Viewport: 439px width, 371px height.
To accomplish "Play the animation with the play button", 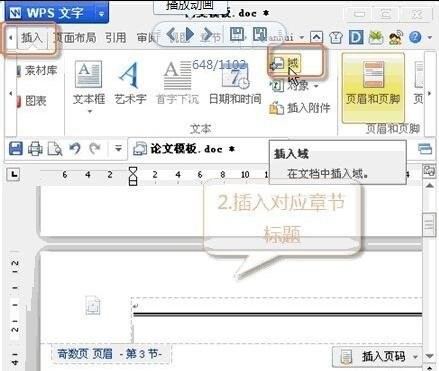I will click(190, 34).
